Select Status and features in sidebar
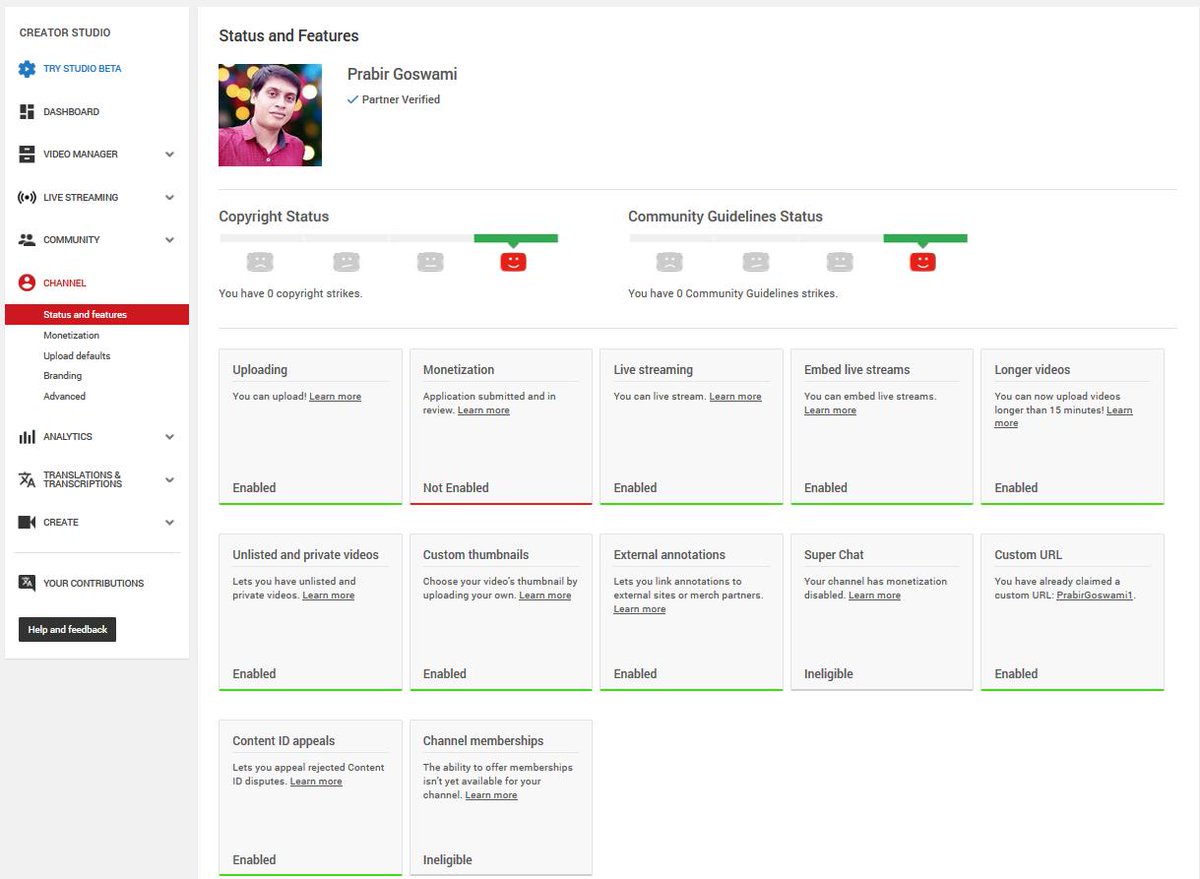The width and height of the screenshot is (1200, 879). click(97, 315)
